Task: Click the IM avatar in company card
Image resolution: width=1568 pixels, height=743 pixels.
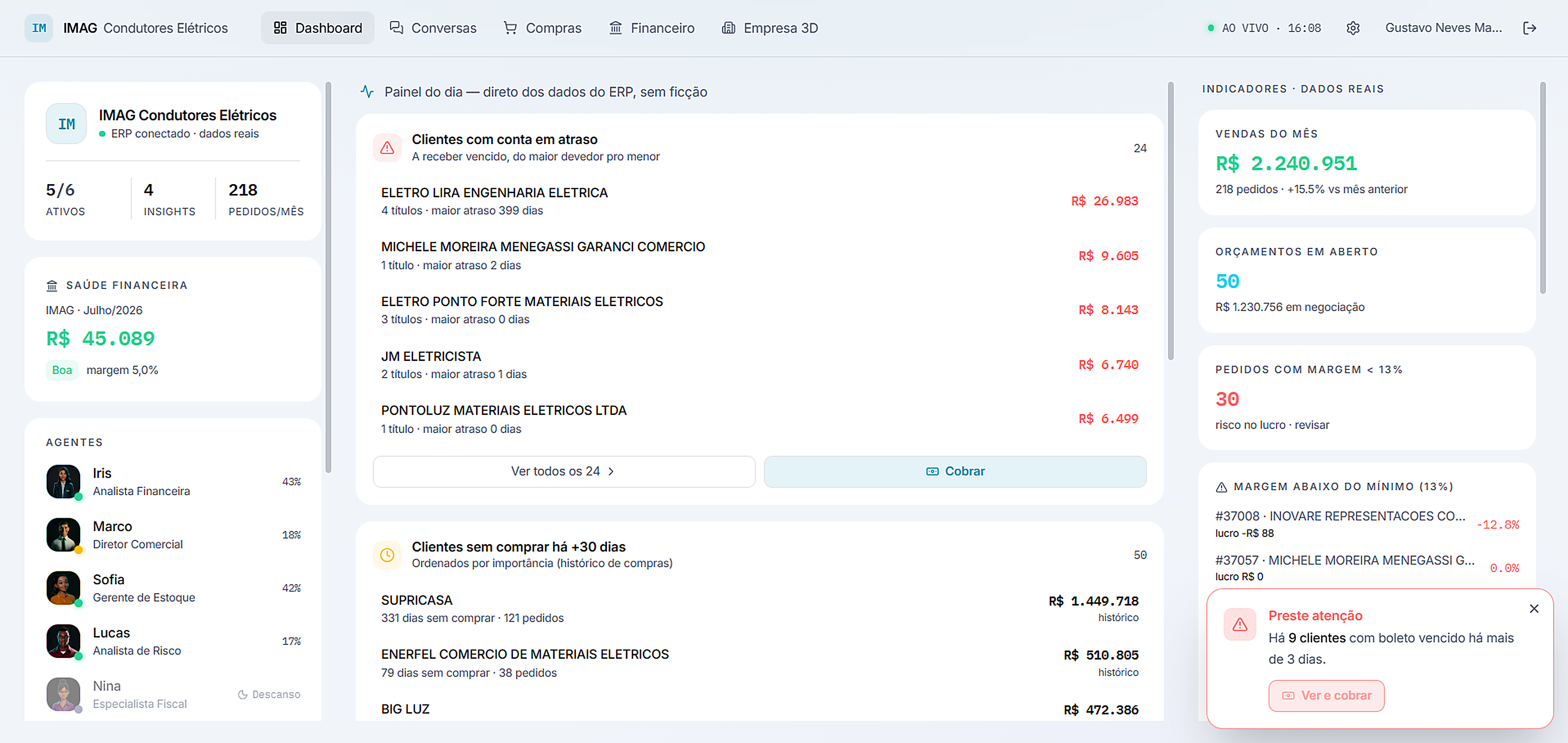Action: point(66,124)
